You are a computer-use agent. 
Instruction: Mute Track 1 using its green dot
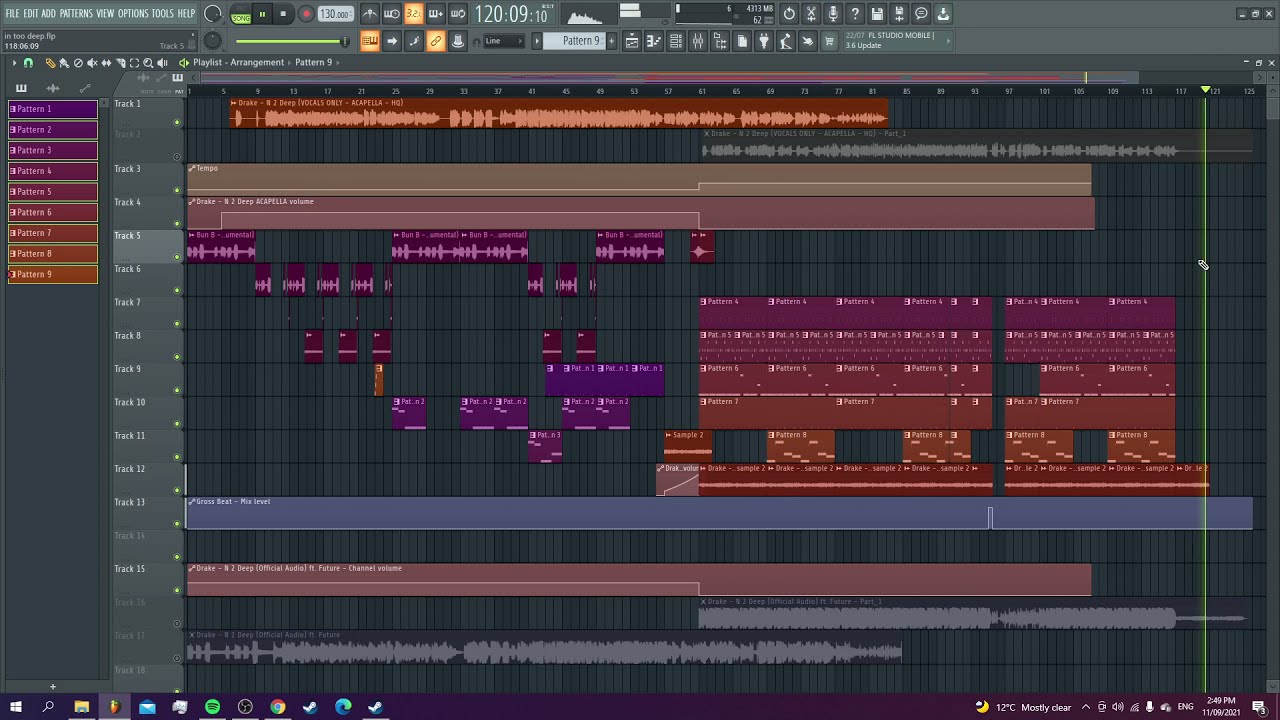(177, 123)
